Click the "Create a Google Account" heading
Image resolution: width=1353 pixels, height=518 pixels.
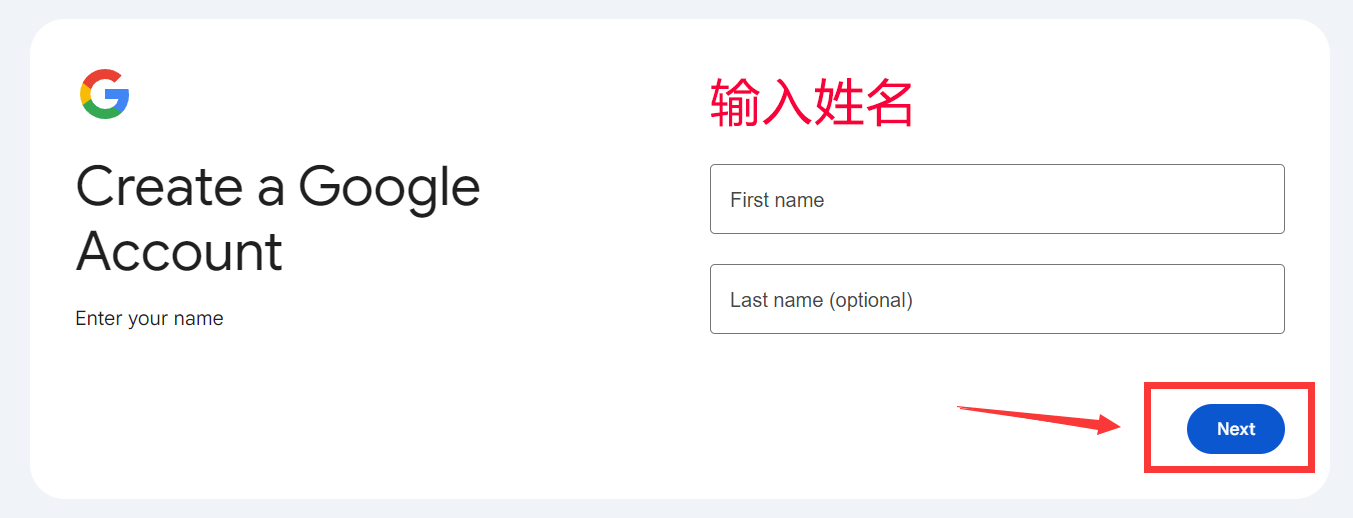[x=278, y=218]
